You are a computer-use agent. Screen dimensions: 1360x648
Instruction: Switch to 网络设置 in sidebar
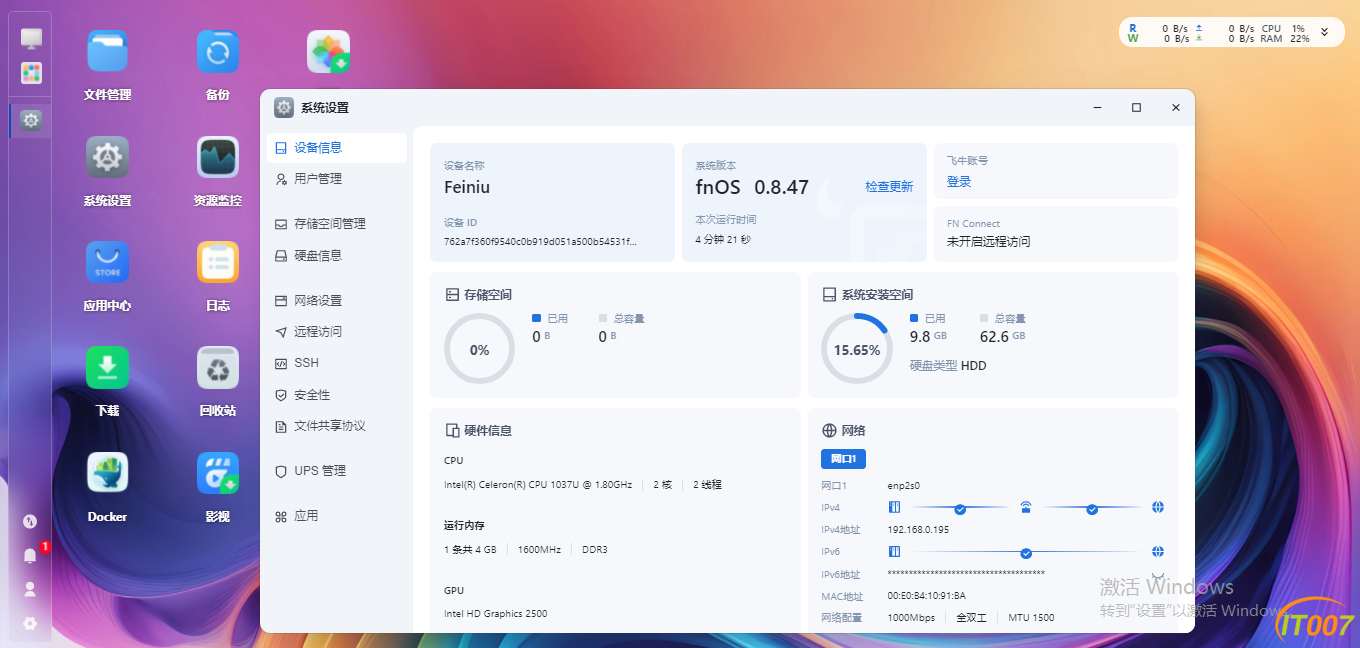click(x=337, y=300)
